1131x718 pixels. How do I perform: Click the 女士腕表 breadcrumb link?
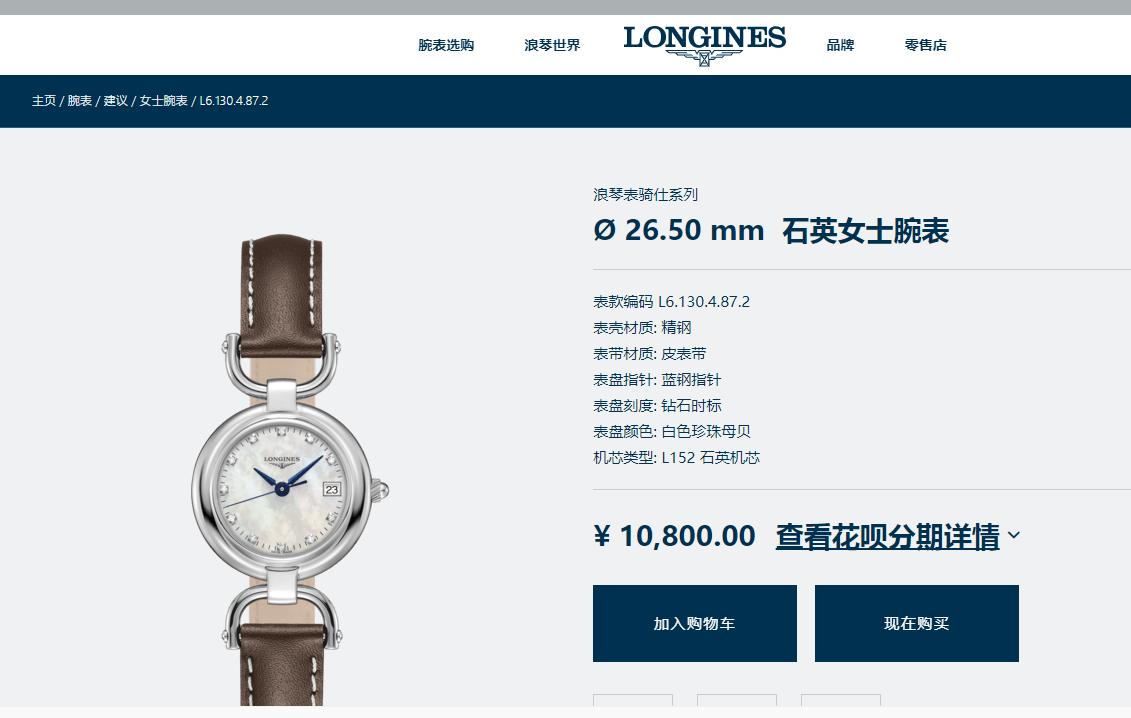tap(163, 100)
